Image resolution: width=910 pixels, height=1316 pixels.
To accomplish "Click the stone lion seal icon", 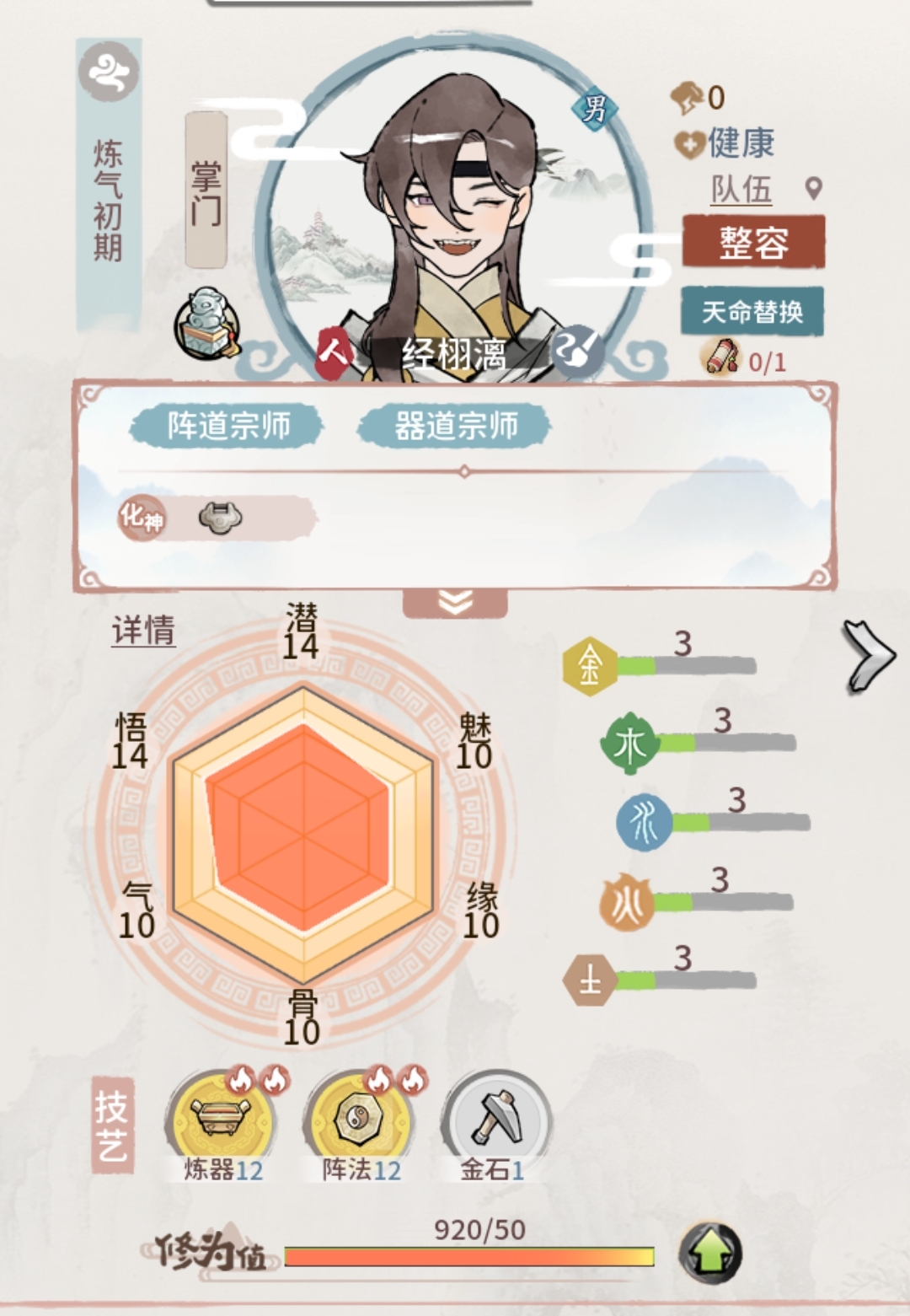I will pyautogui.click(x=206, y=325).
